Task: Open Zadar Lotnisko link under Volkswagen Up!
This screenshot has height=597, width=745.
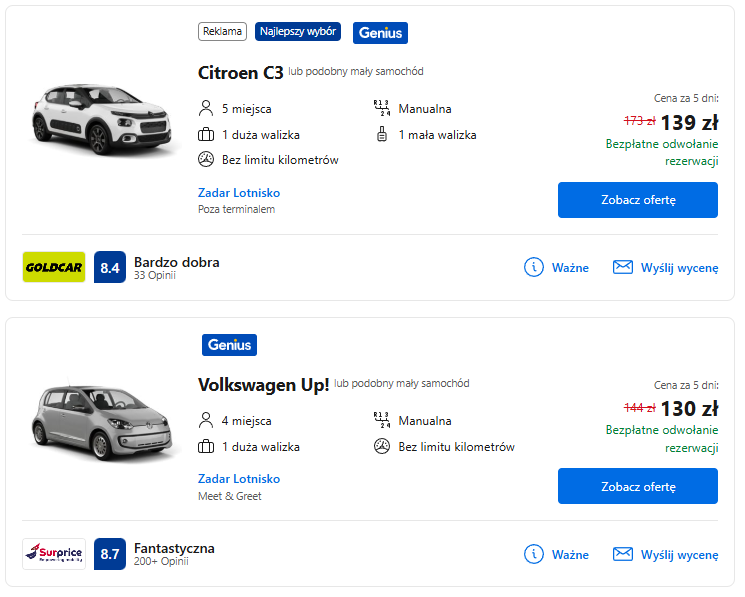Action: (239, 479)
